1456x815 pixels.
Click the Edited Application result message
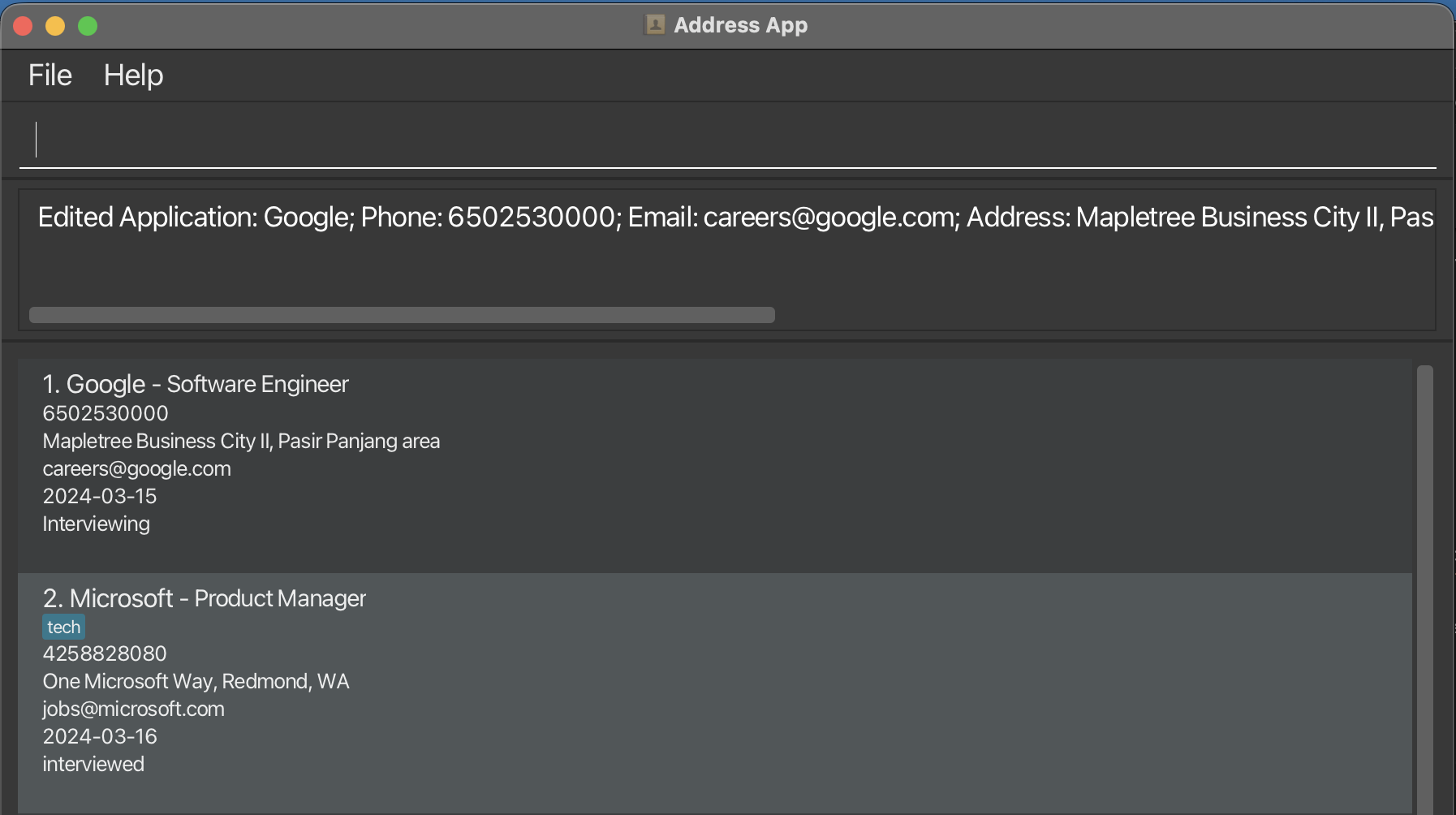pos(734,218)
